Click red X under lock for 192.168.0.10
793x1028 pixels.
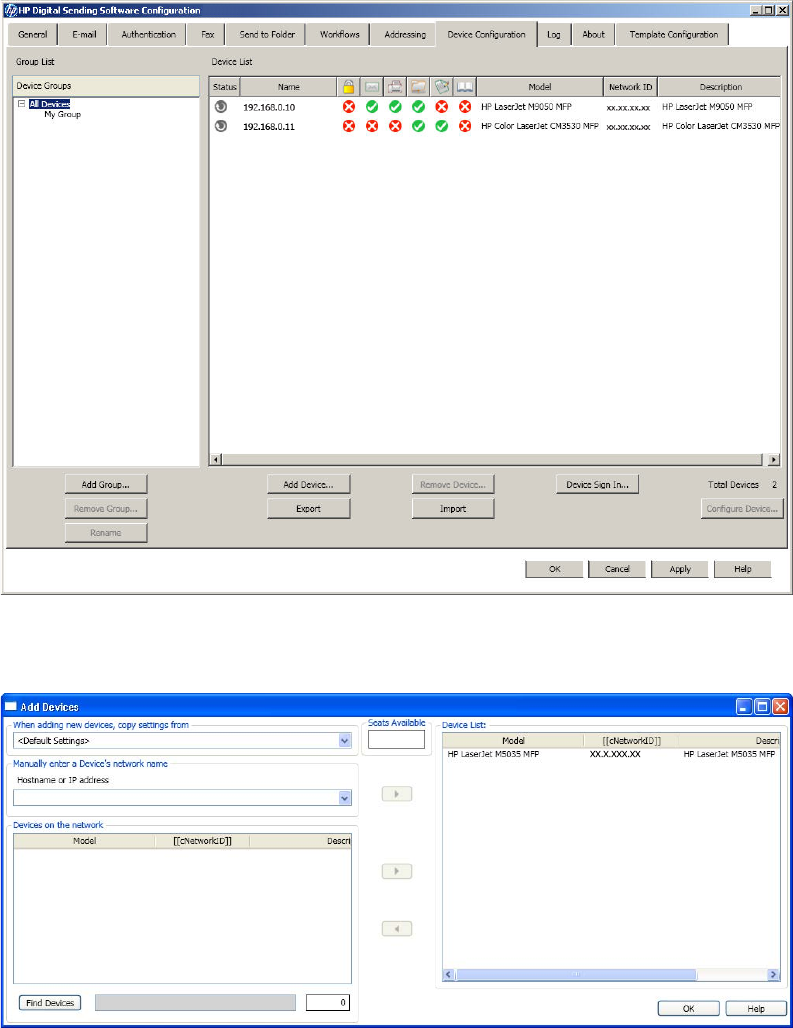[x=349, y=106]
